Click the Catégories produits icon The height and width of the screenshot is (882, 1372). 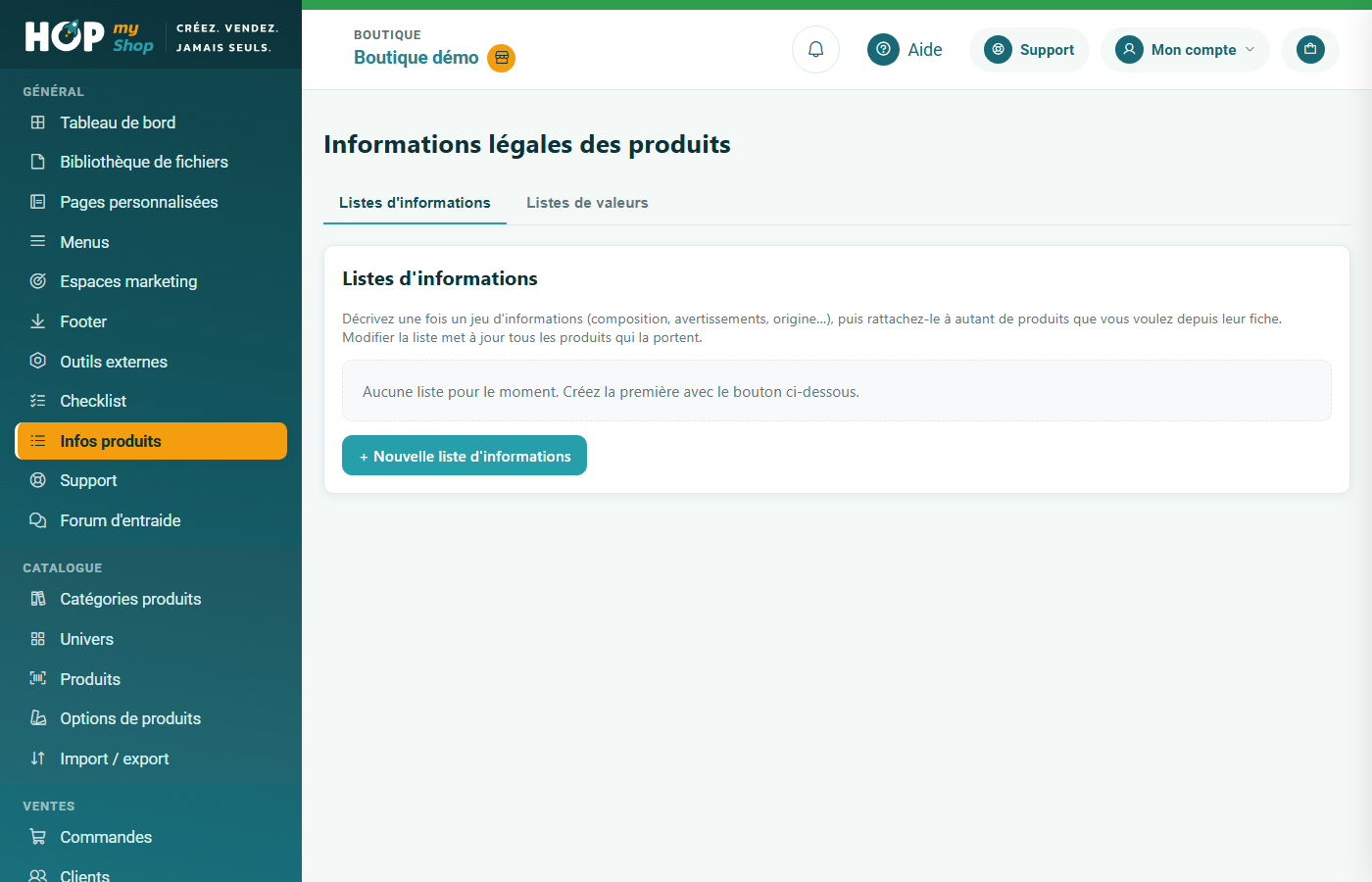[38, 599]
